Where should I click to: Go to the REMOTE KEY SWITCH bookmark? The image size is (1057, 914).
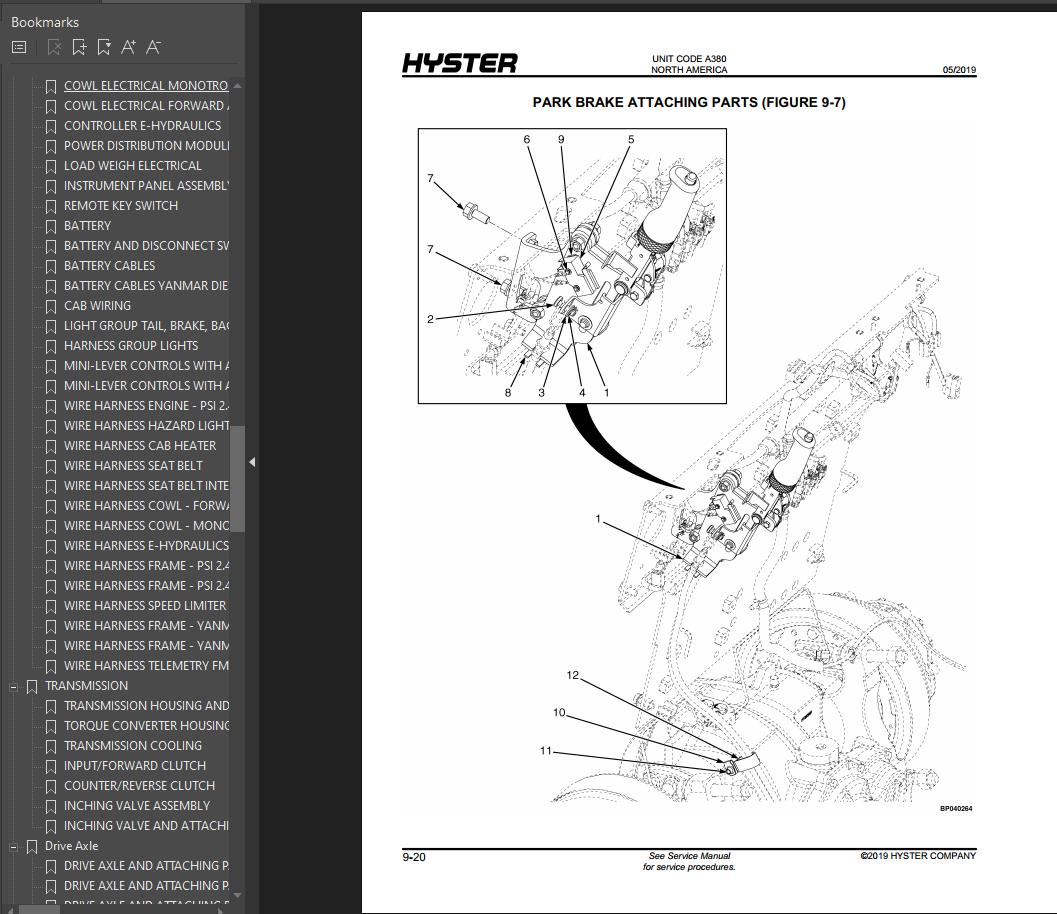point(121,206)
